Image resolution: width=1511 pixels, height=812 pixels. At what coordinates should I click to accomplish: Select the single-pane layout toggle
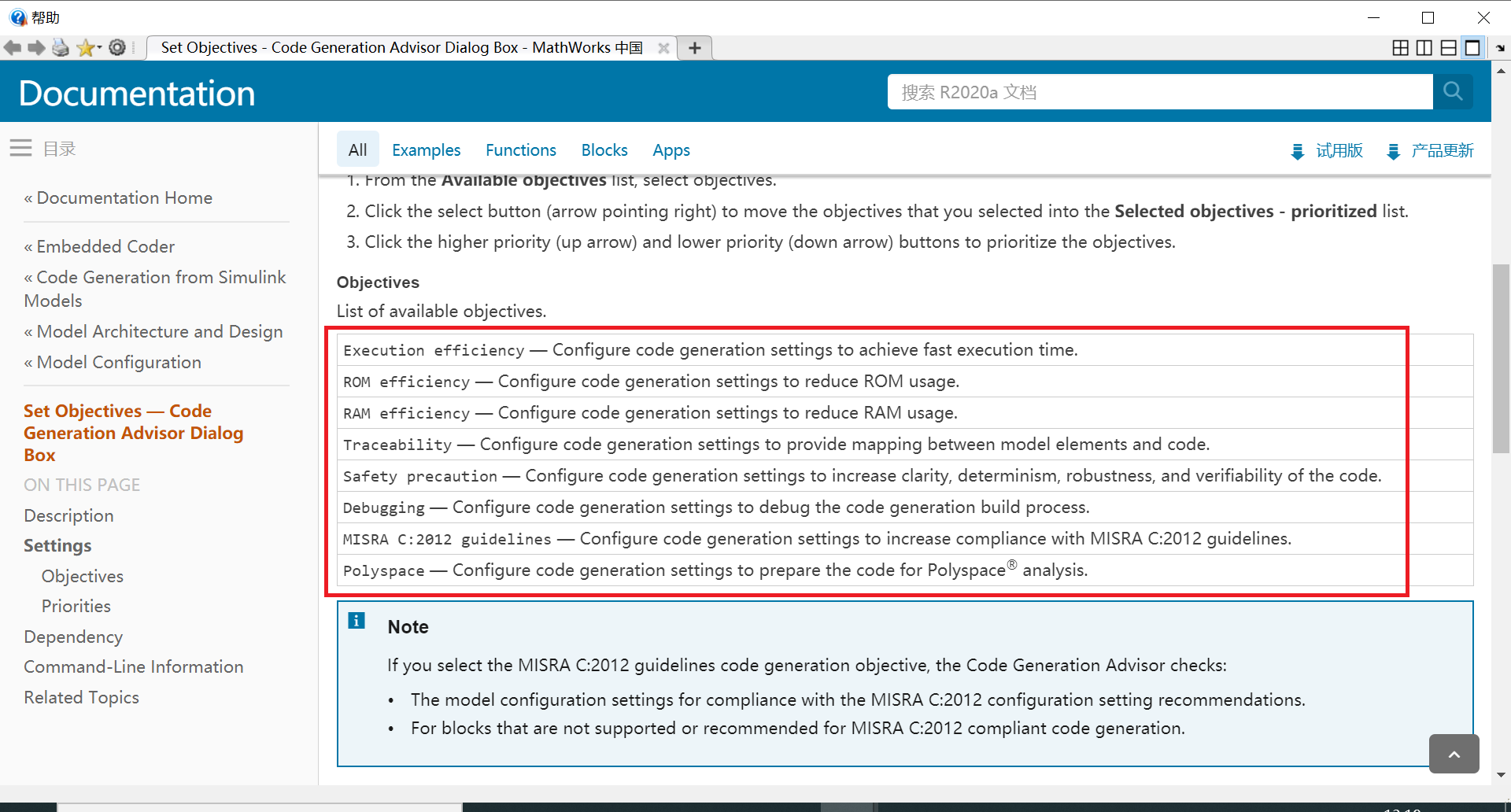click(x=1472, y=48)
